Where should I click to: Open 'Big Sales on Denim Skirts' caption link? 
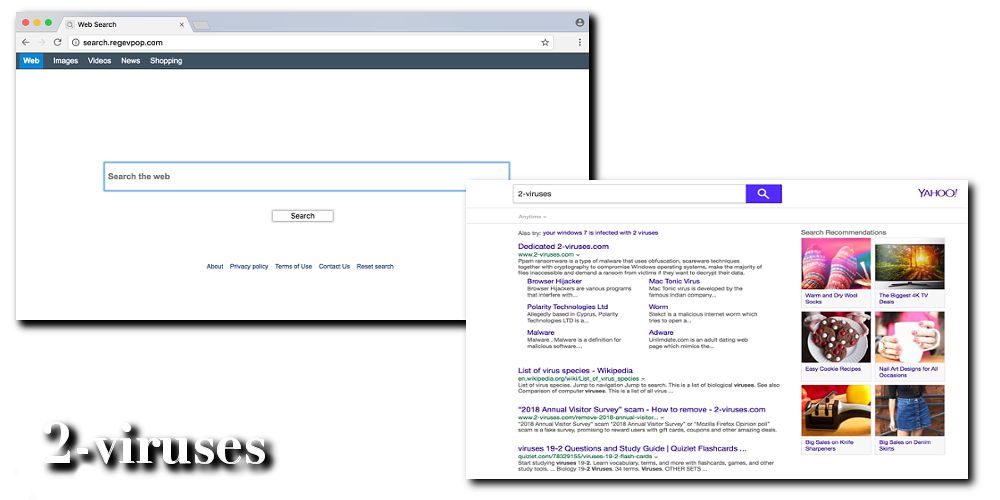[x=904, y=446]
